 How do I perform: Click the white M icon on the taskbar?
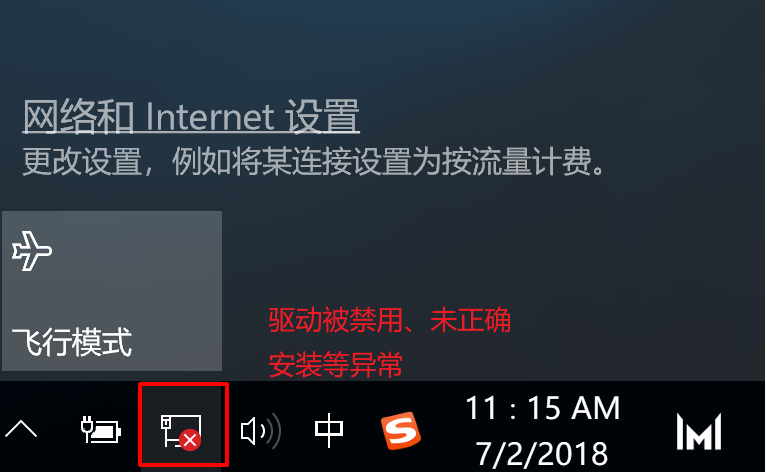tap(699, 431)
